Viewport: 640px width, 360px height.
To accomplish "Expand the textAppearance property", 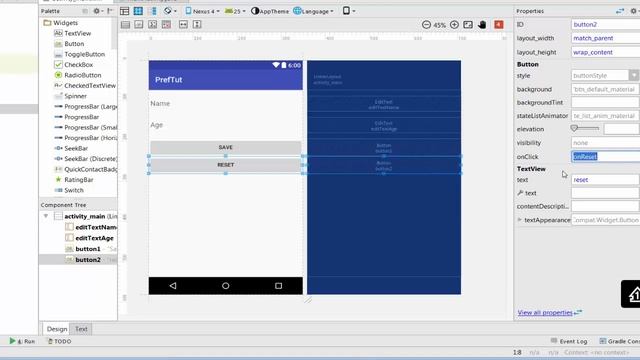I will pos(520,220).
